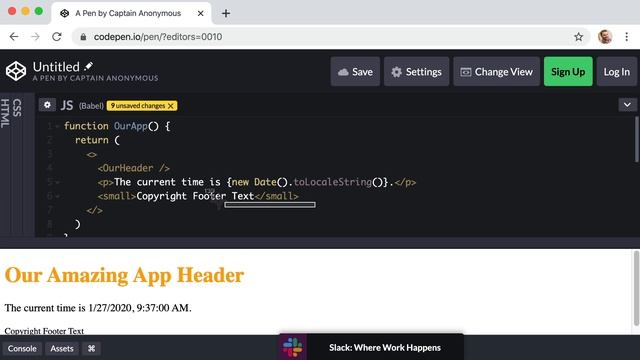Click the "Untitled" pen title text
This screenshot has width=640, height=360.
point(56,67)
